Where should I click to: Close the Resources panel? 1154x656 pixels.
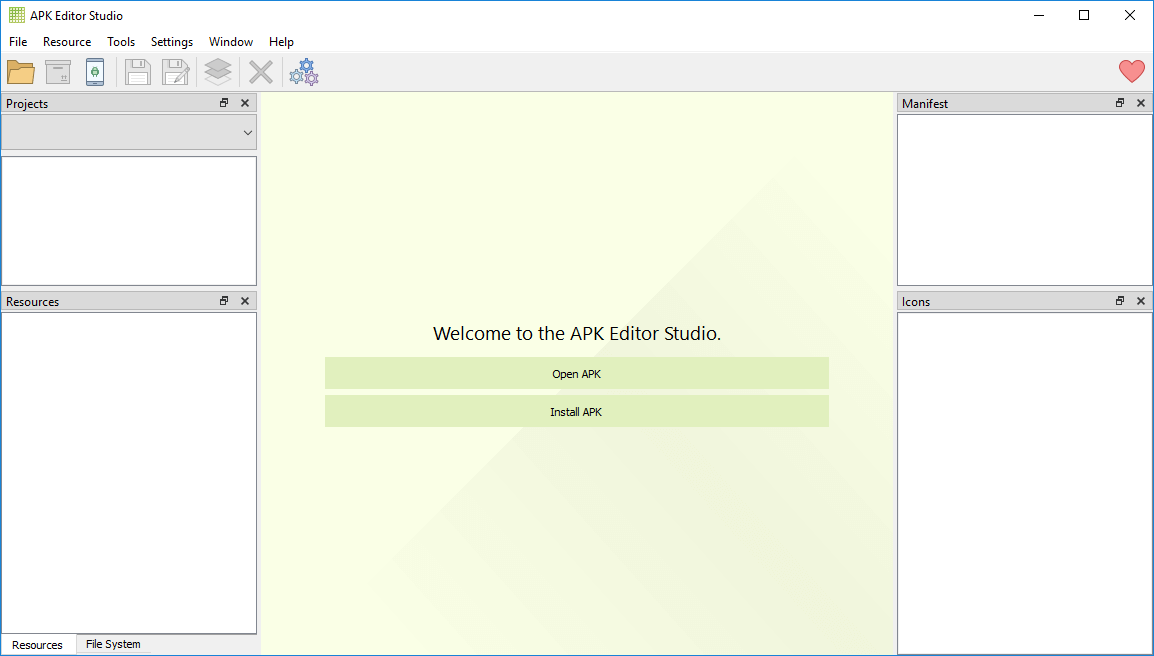point(245,301)
